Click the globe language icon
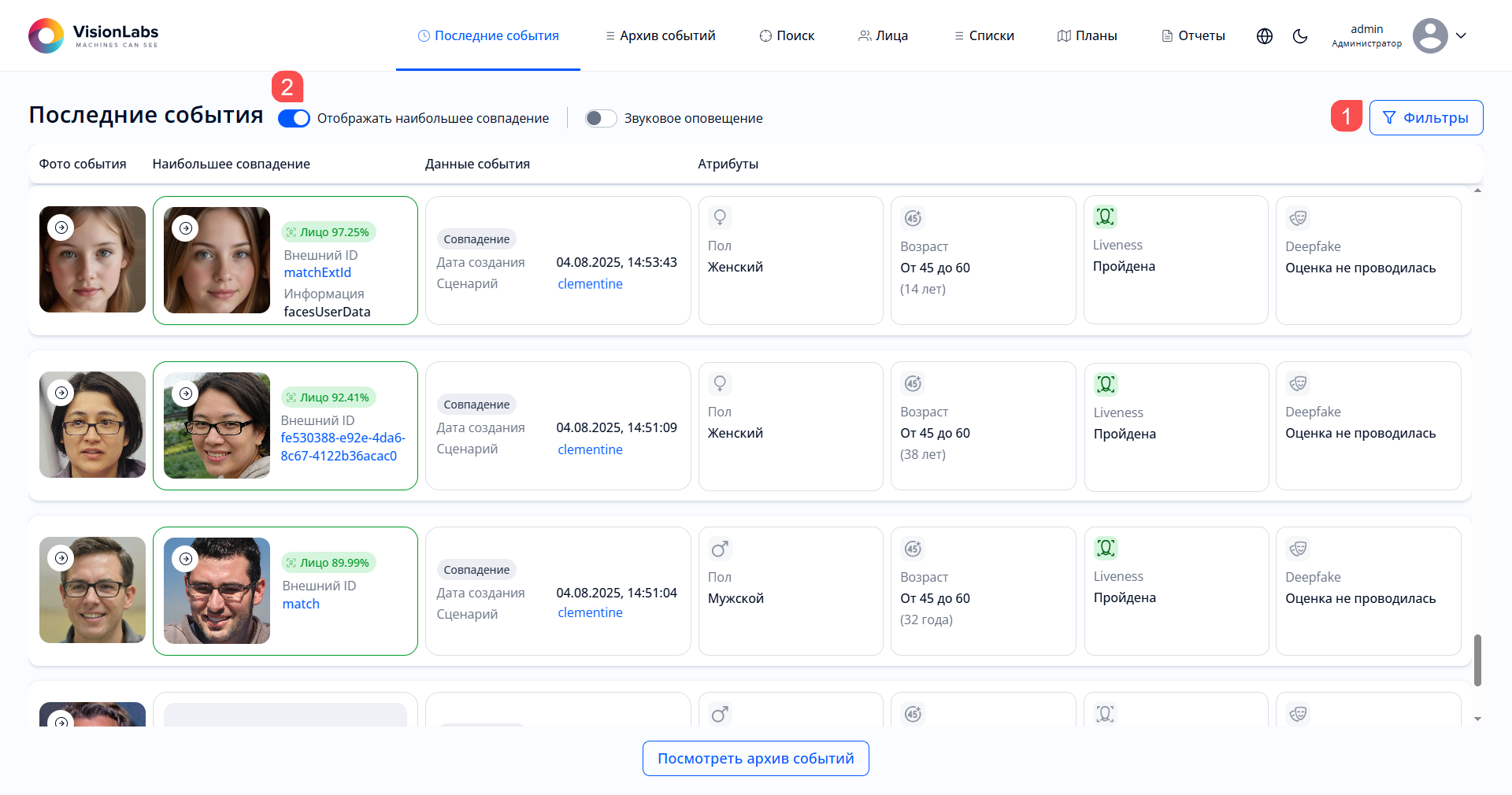Image resolution: width=1512 pixels, height=795 pixels. click(1265, 36)
